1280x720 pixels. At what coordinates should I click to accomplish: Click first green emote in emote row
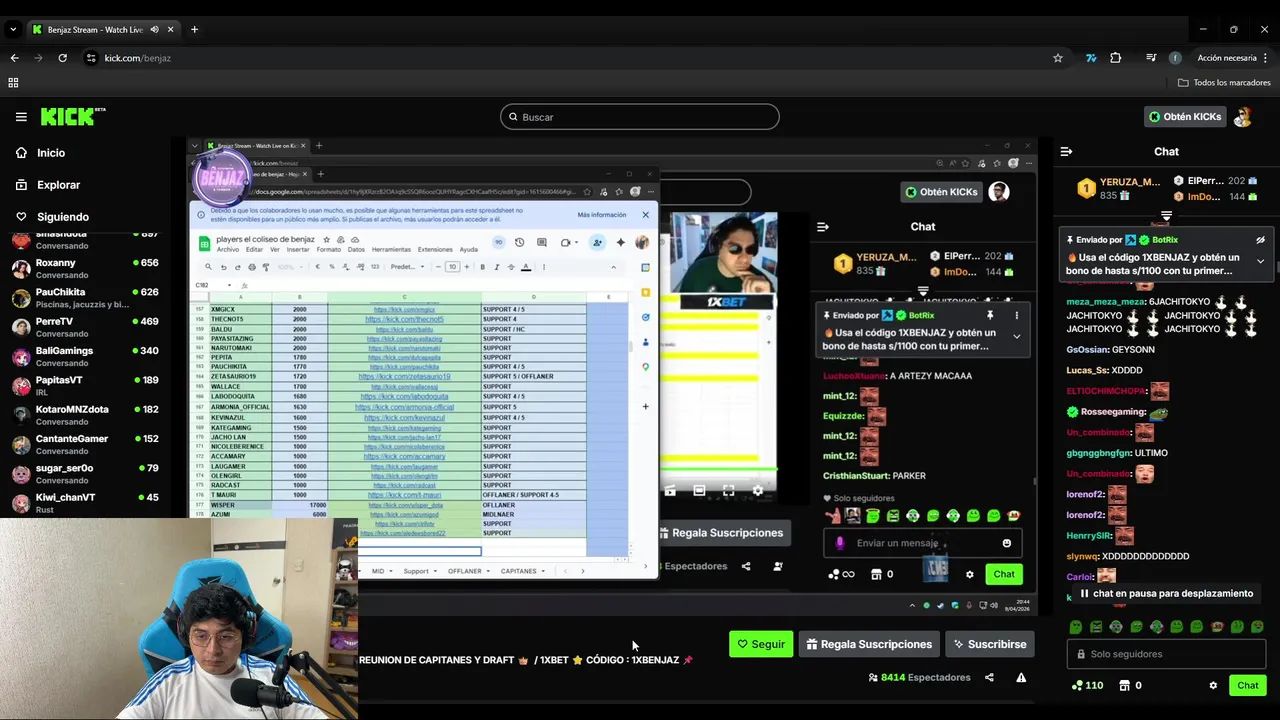coord(1076,627)
